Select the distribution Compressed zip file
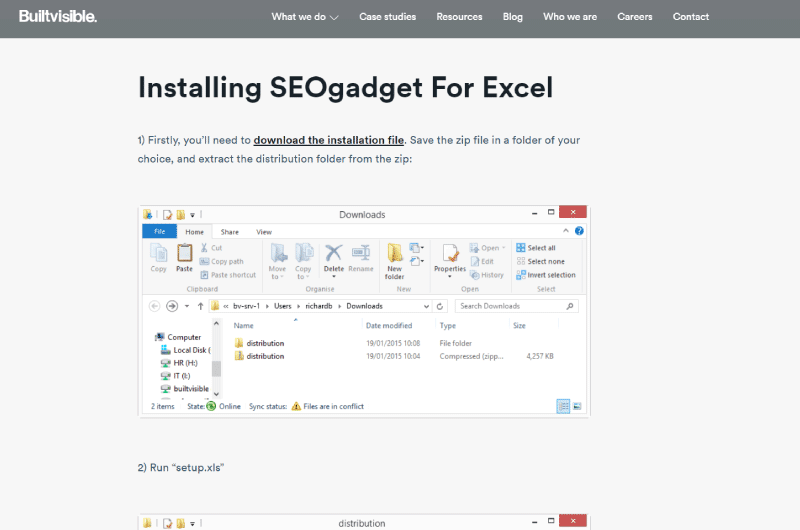800x530 pixels. coord(394,356)
